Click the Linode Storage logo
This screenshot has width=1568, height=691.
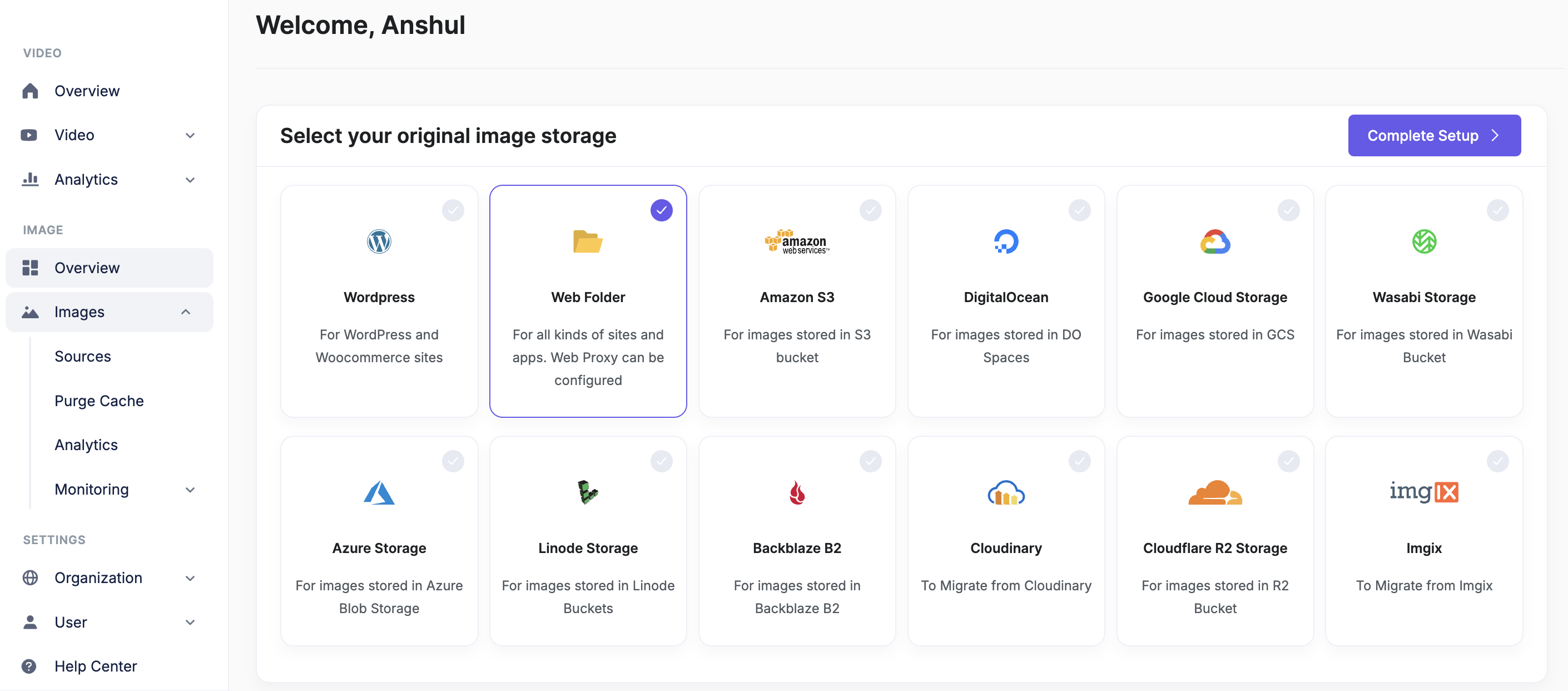pyautogui.click(x=588, y=492)
